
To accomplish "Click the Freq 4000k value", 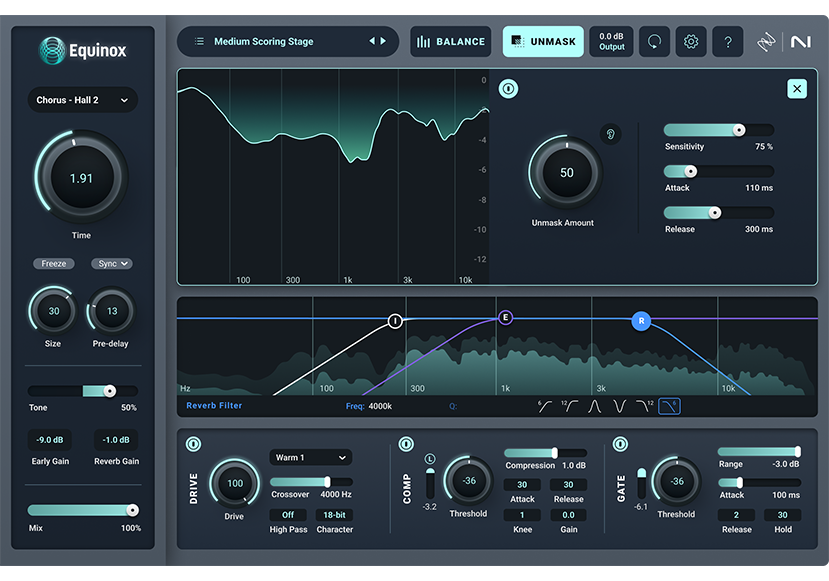I will (380, 406).
